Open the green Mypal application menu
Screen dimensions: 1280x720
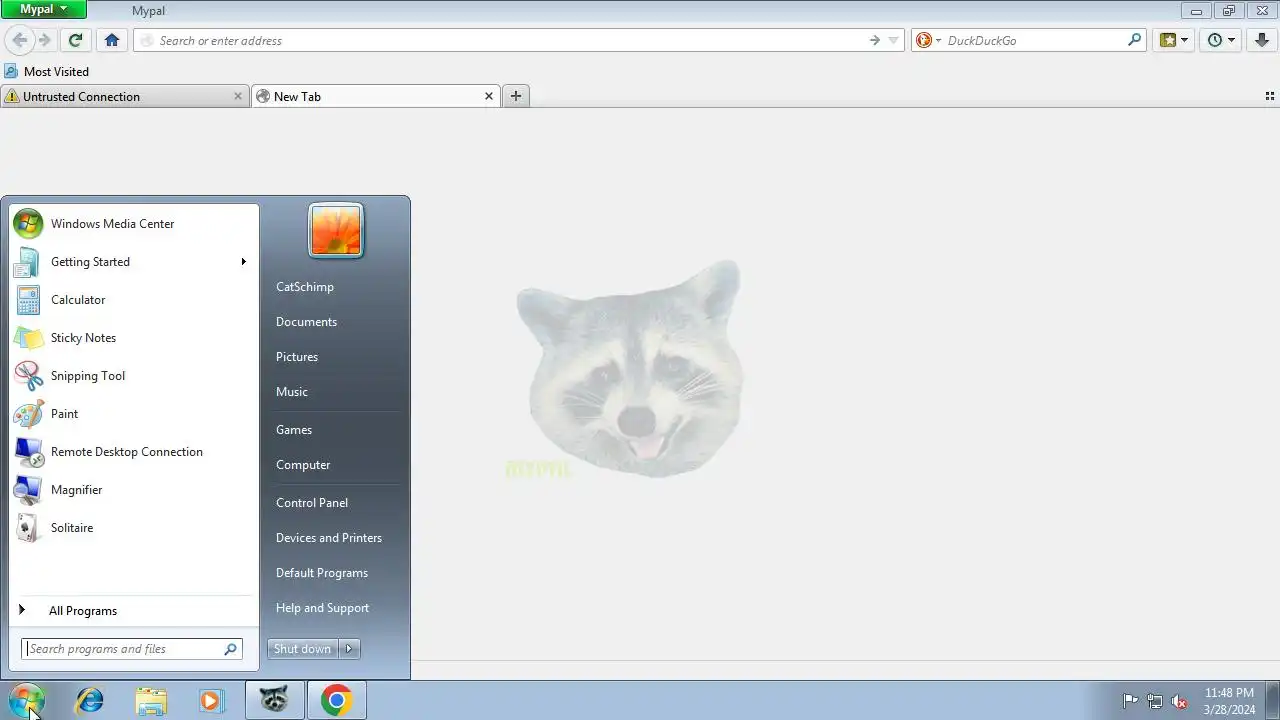[x=44, y=9]
